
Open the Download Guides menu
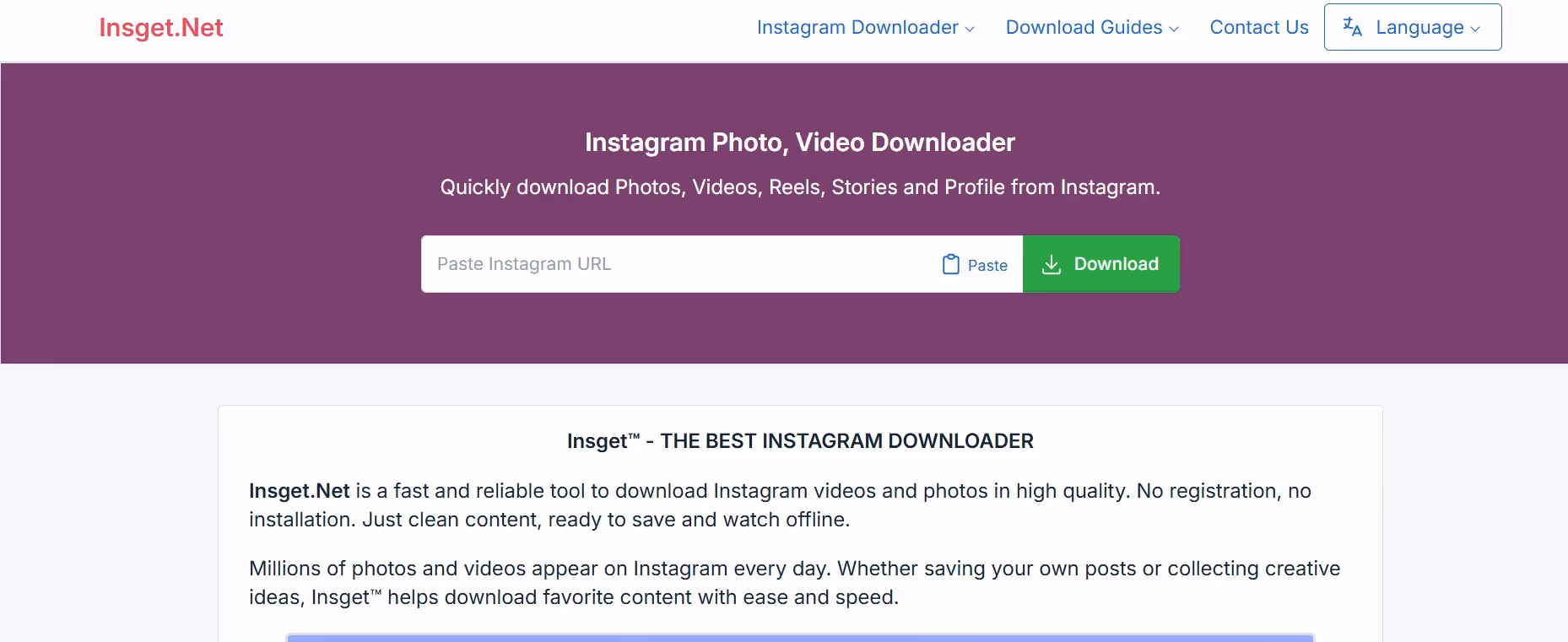coord(1092,27)
